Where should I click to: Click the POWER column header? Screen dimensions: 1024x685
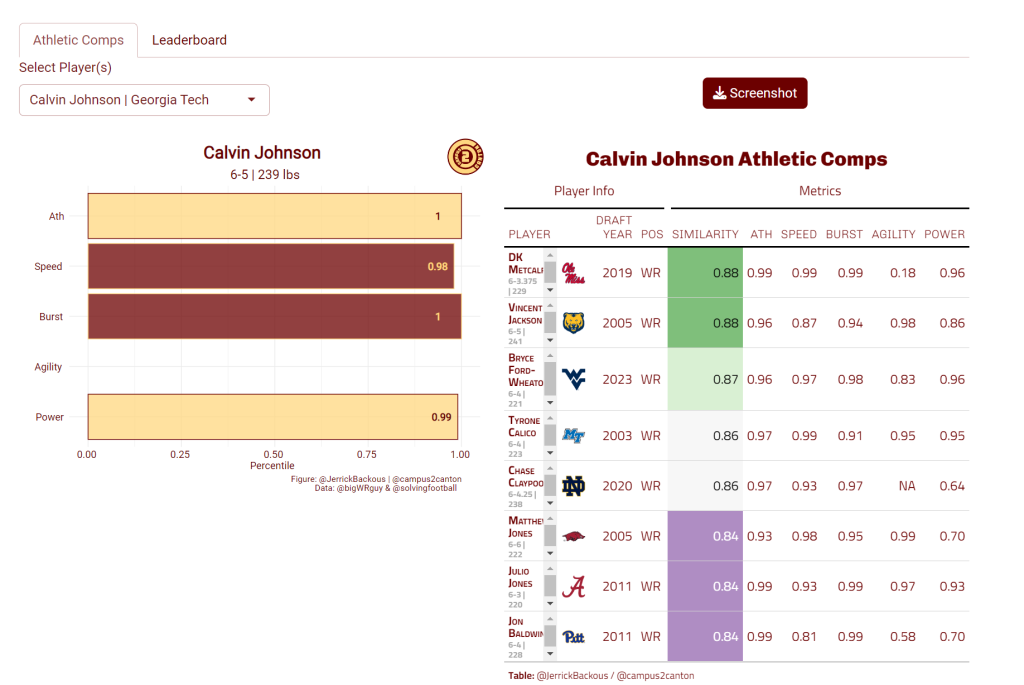pyautogui.click(x=944, y=234)
